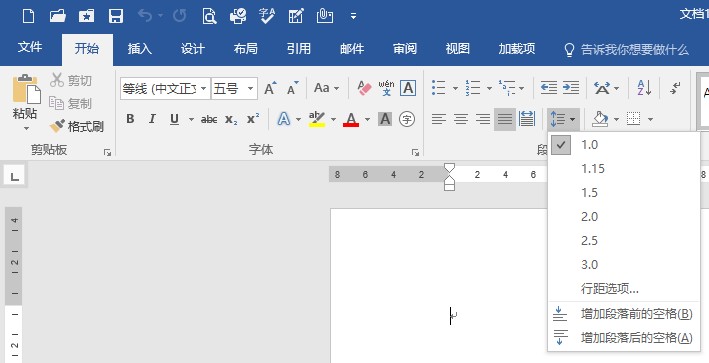Create a new blank document from quick access

[x=28, y=16]
